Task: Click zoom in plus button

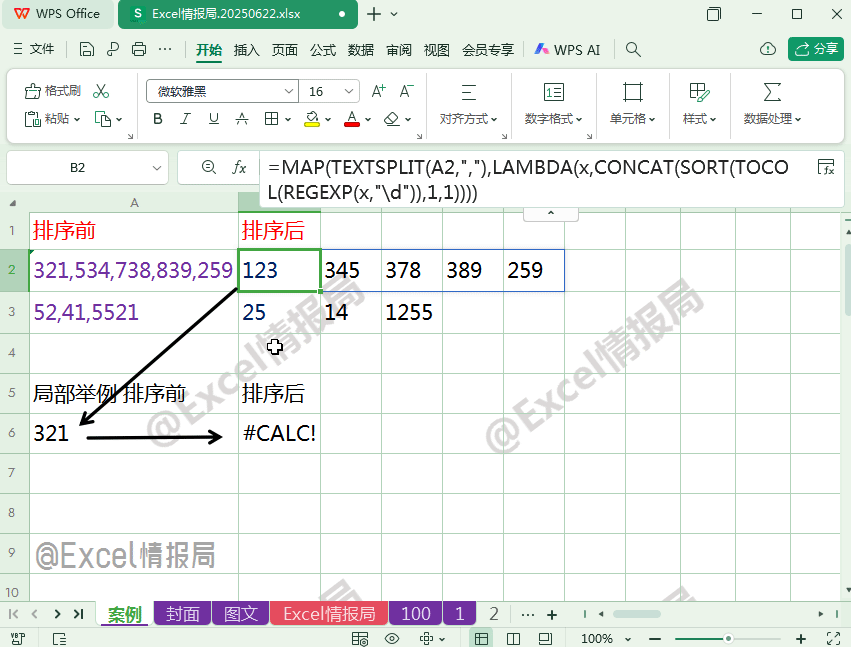Action: pos(801,638)
